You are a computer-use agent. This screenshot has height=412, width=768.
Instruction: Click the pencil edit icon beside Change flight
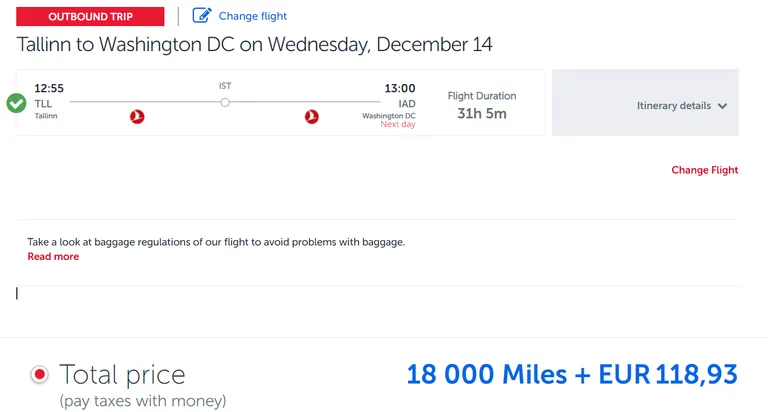click(201, 16)
